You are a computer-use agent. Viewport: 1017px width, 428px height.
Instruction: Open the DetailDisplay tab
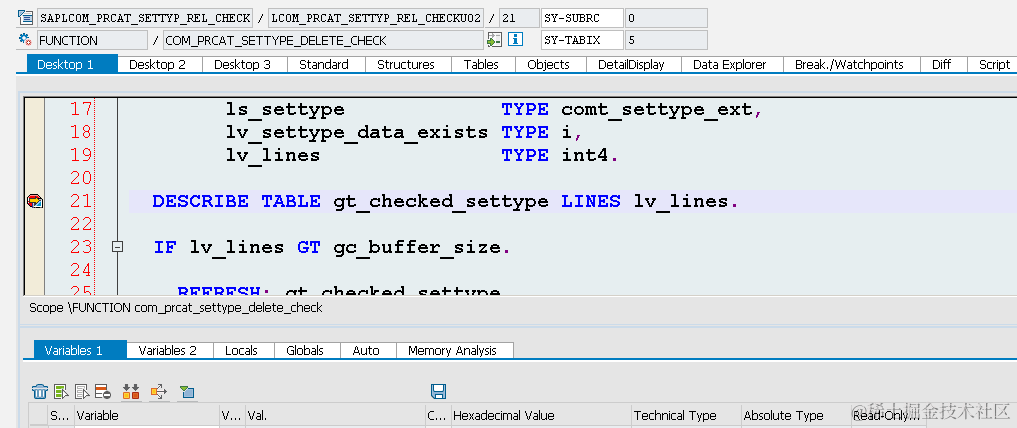[x=631, y=64]
